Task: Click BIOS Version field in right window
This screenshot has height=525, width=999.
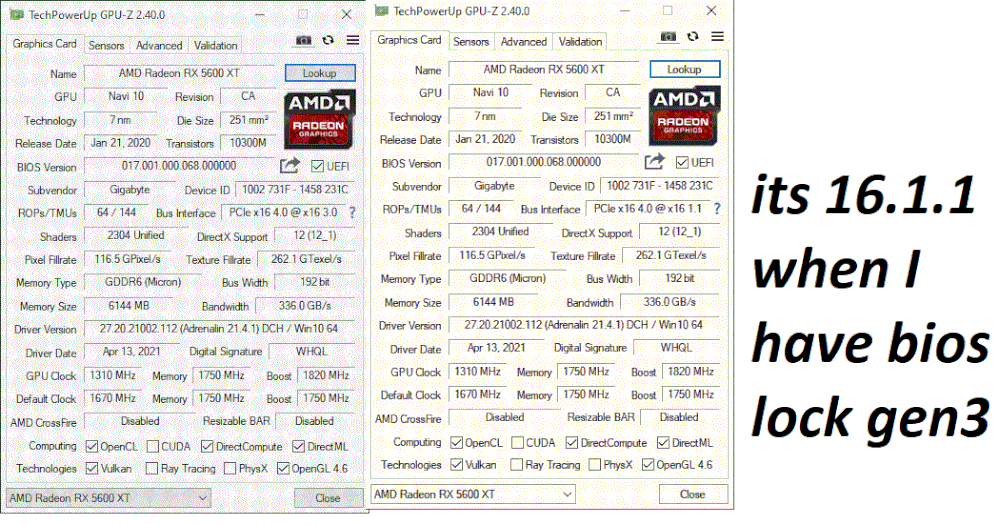Action: click(x=543, y=162)
